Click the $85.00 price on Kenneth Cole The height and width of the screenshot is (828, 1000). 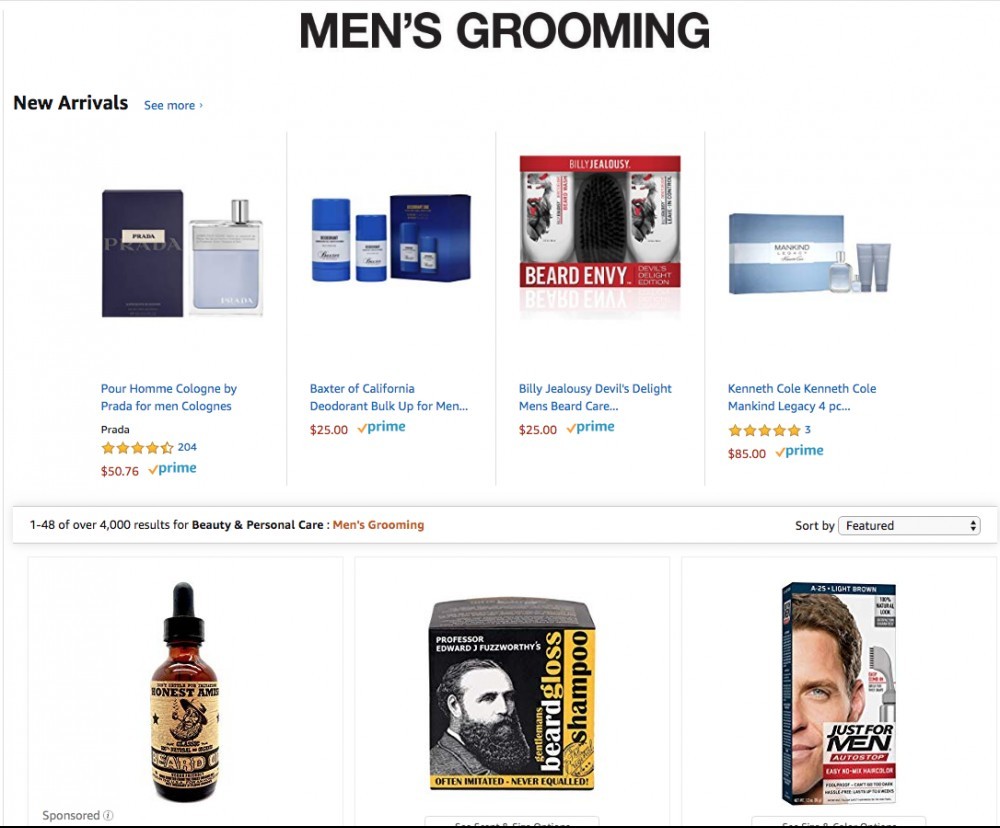tap(747, 454)
